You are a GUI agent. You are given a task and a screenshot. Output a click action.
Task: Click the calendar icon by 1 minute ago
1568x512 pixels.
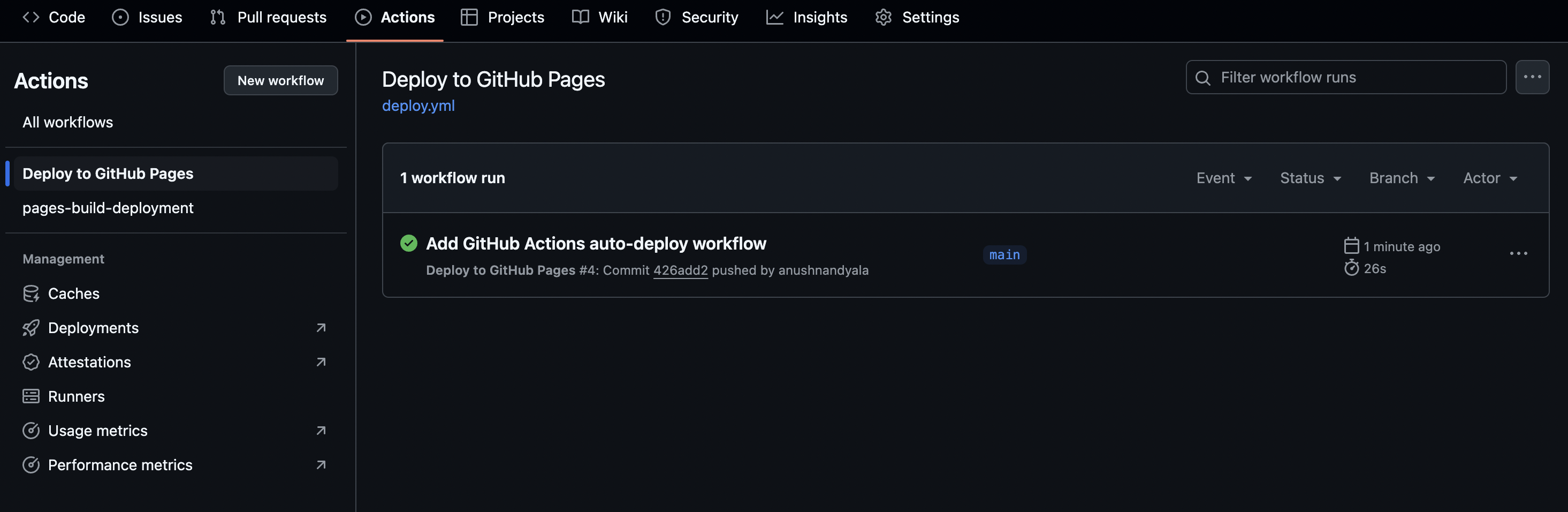(1351, 246)
